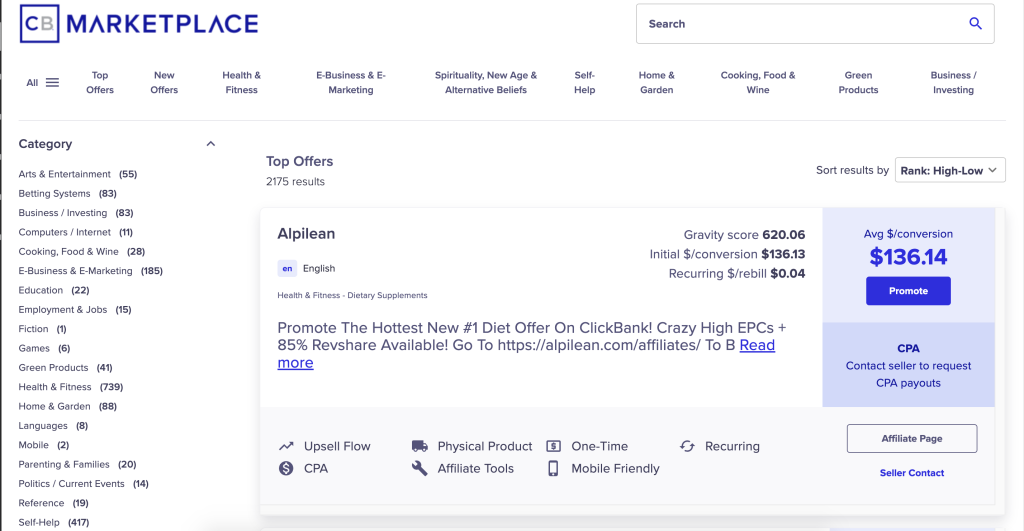Click the Seller Contact link

point(912,473)
